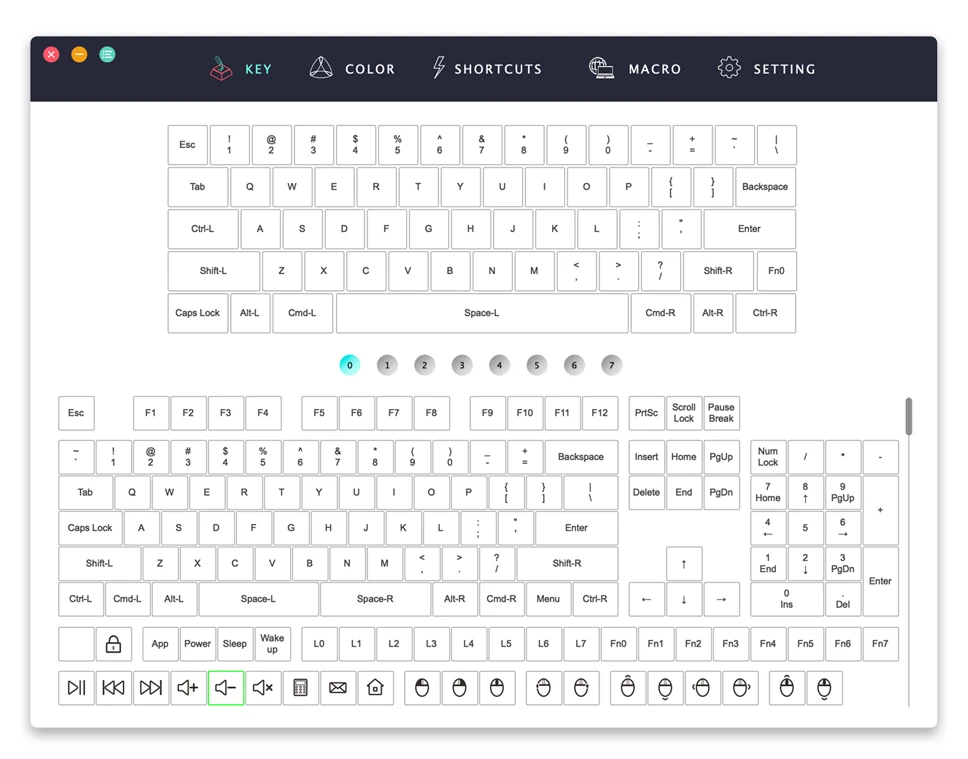Switch to layer 7
This screenshot has height=759, width=968.
pos(611,365)
